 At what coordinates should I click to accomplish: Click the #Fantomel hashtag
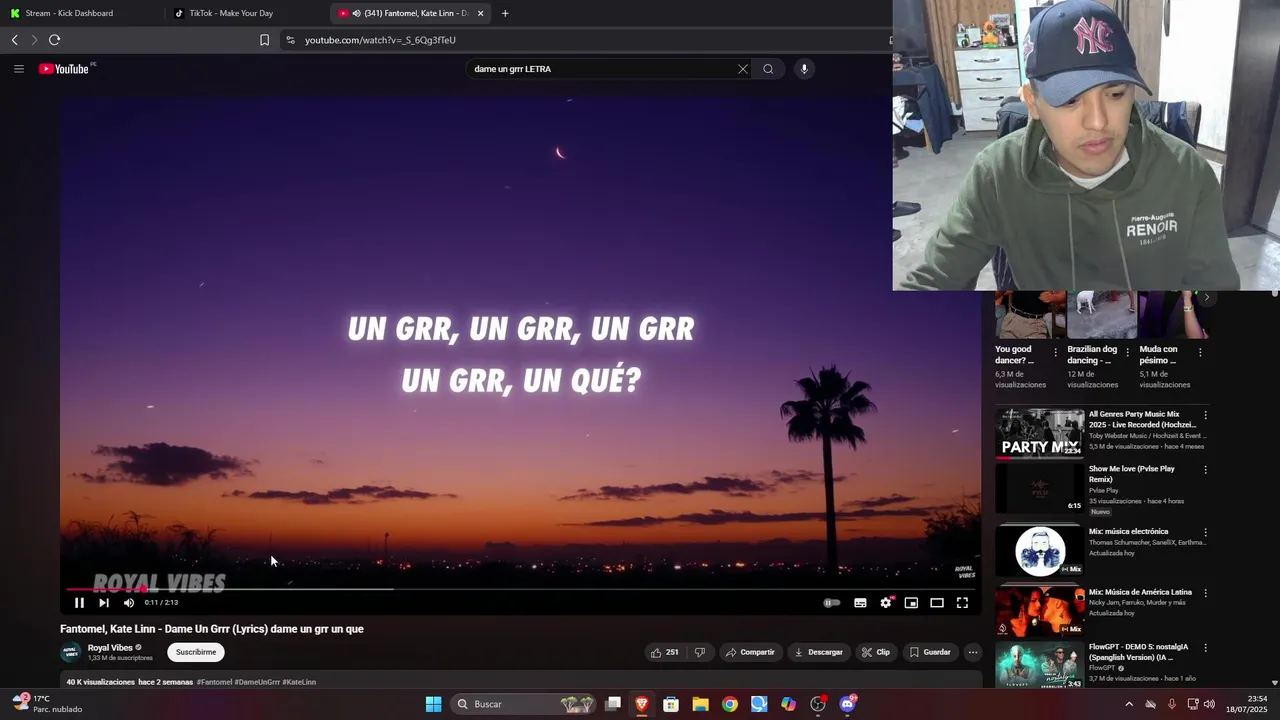[214, 682]
